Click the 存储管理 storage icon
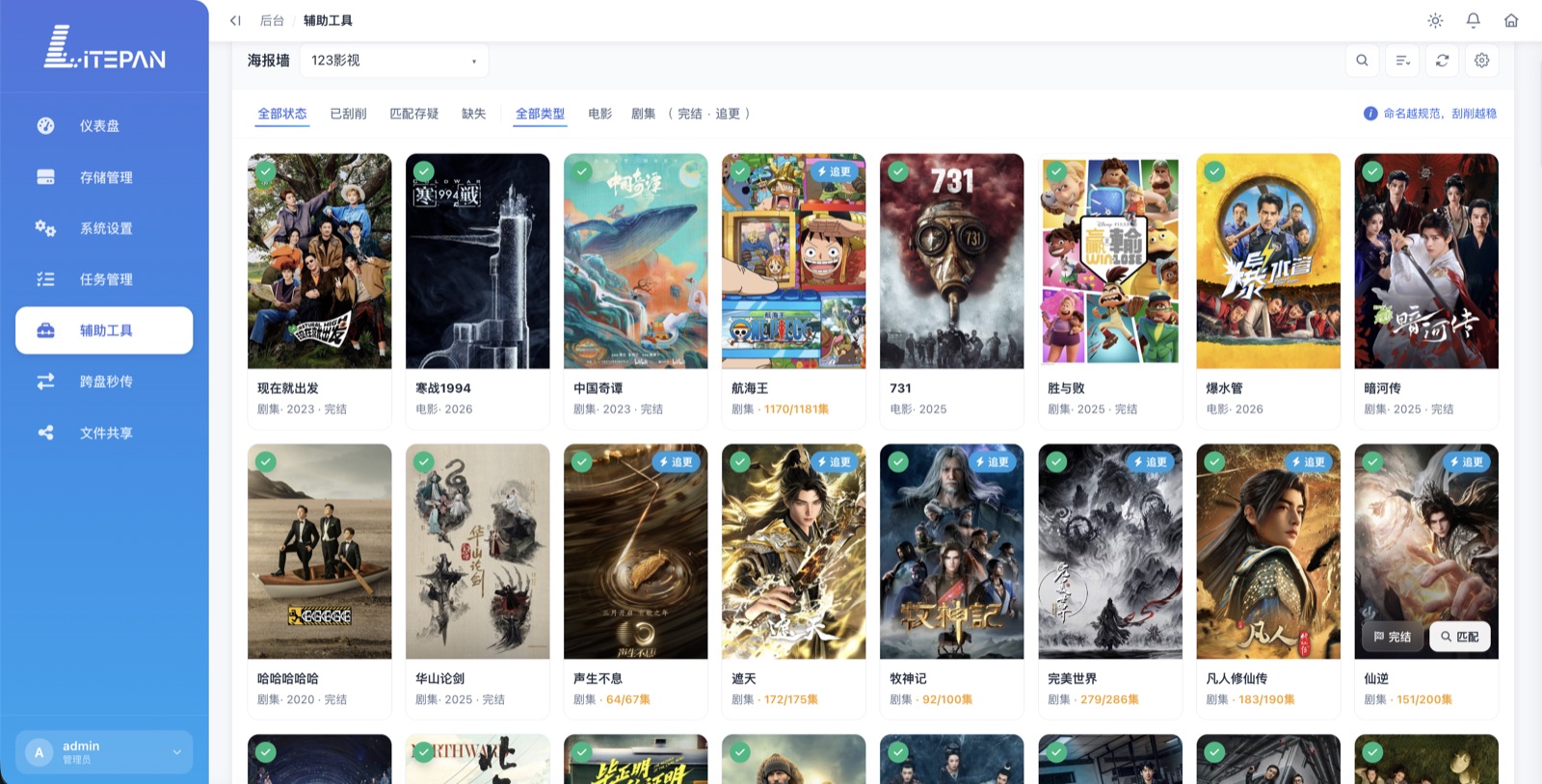Screen dimensions: 1542x784 click(45, 177)
